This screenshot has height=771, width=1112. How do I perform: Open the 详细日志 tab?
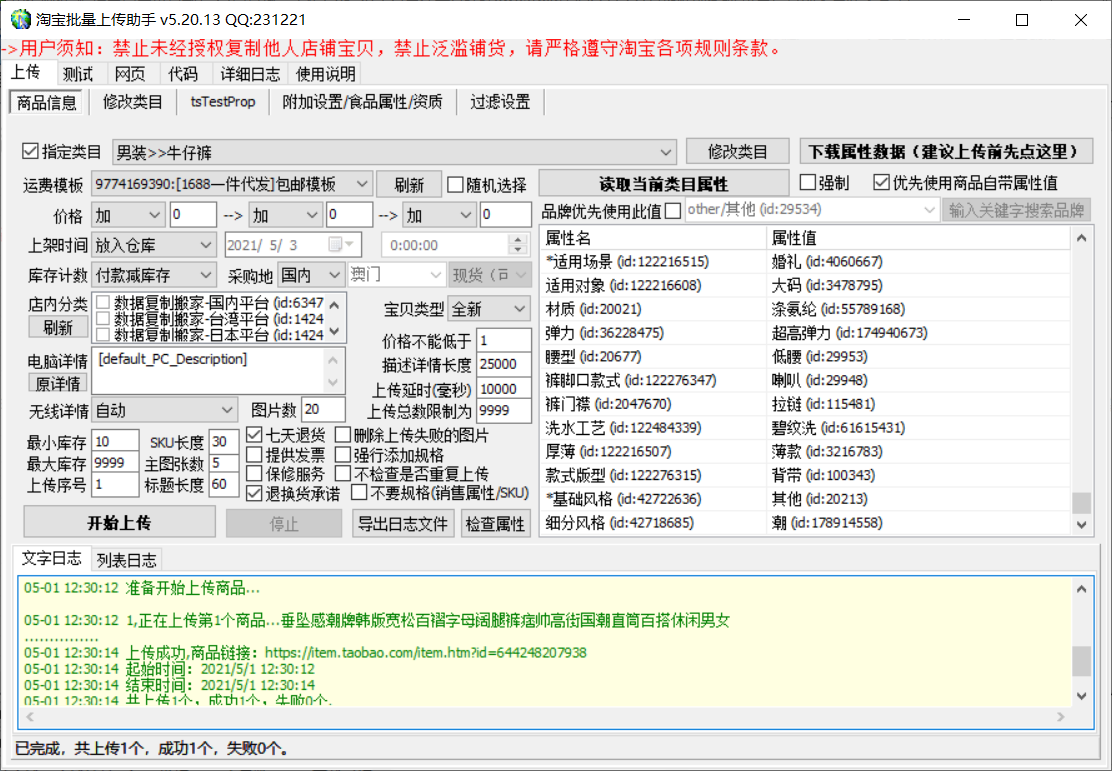[x=250, y=74]
